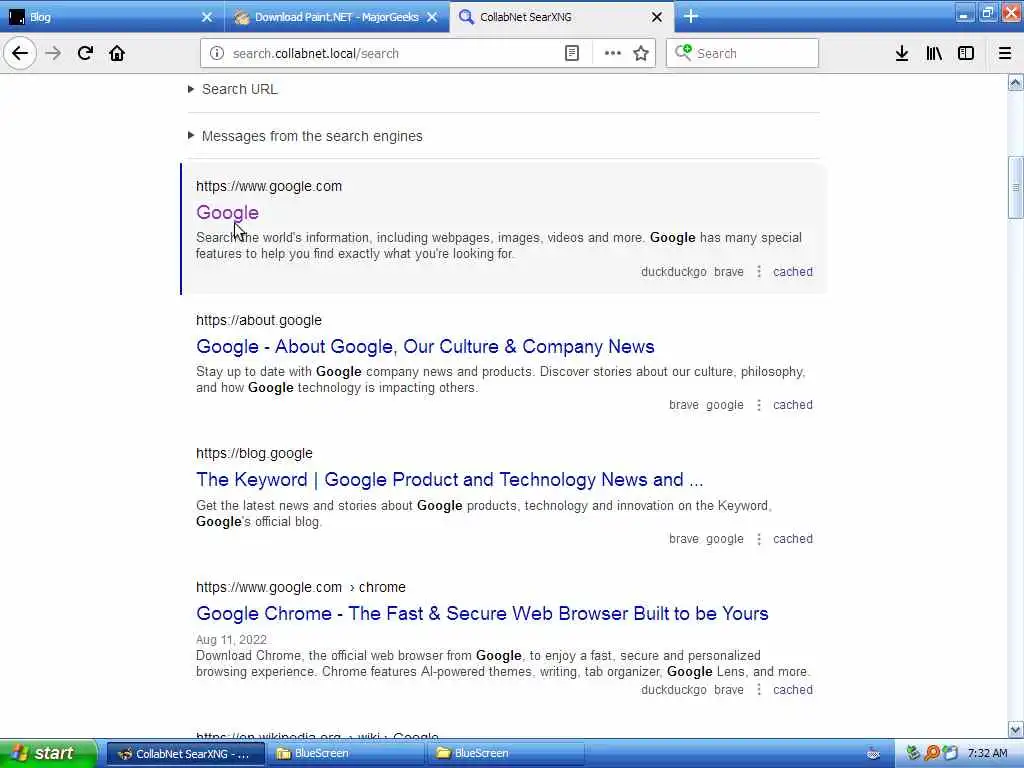This screenshot has width=1024, height=768.
Task: Click the https://blog.google URL text
Action: click(x=254, y=453)
